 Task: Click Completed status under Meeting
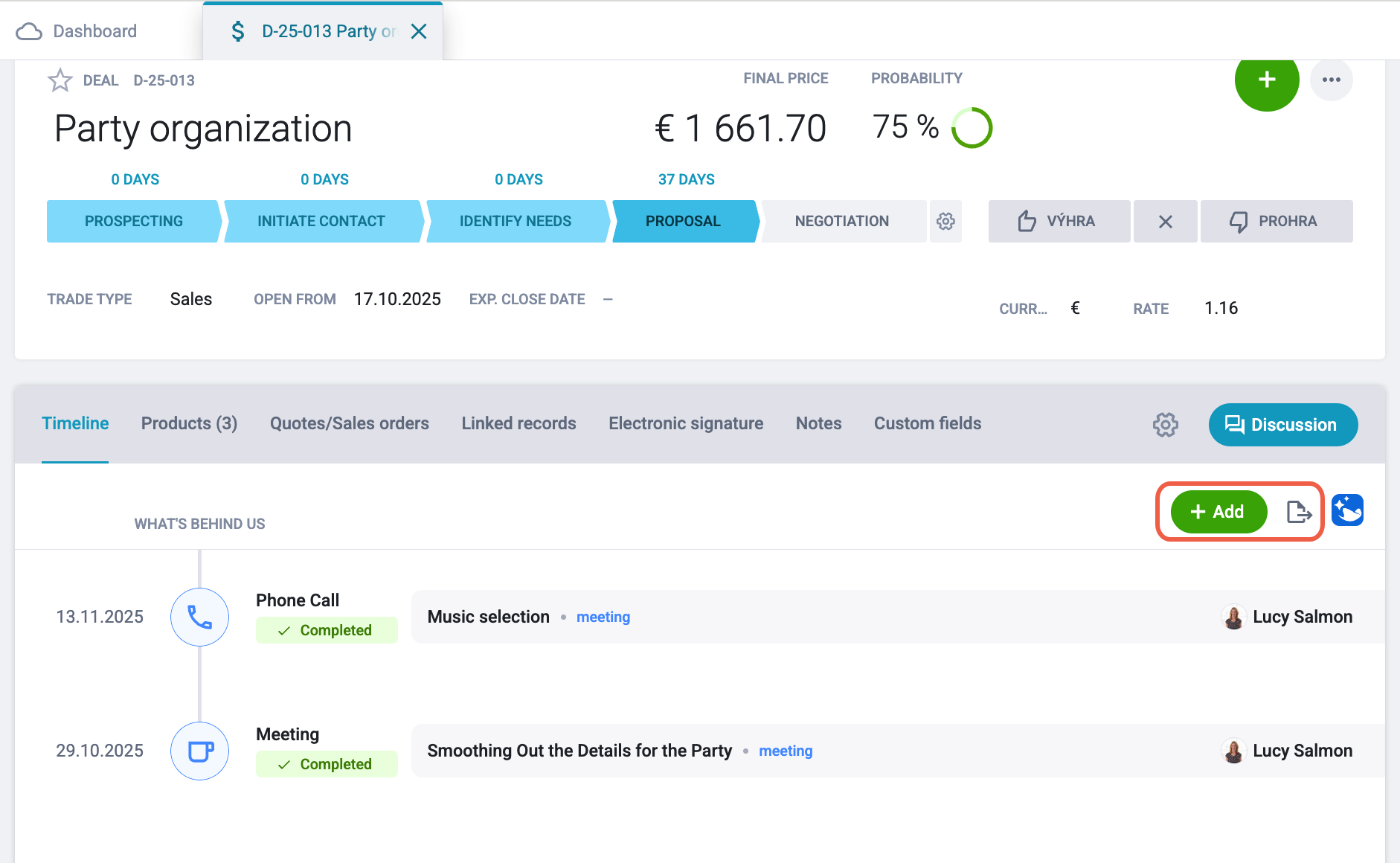[x=327, y=764]
